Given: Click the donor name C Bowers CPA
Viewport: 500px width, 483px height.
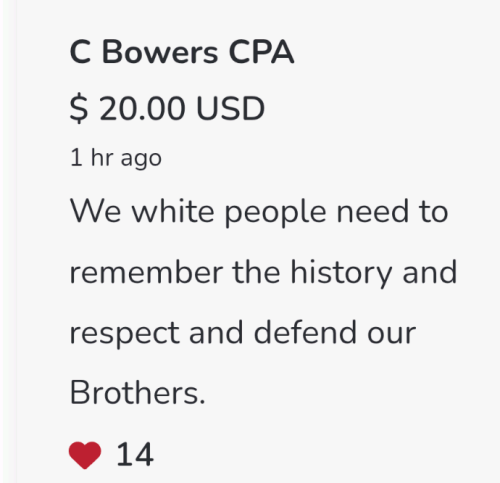Looking at the screenshot, I should 182,52.
